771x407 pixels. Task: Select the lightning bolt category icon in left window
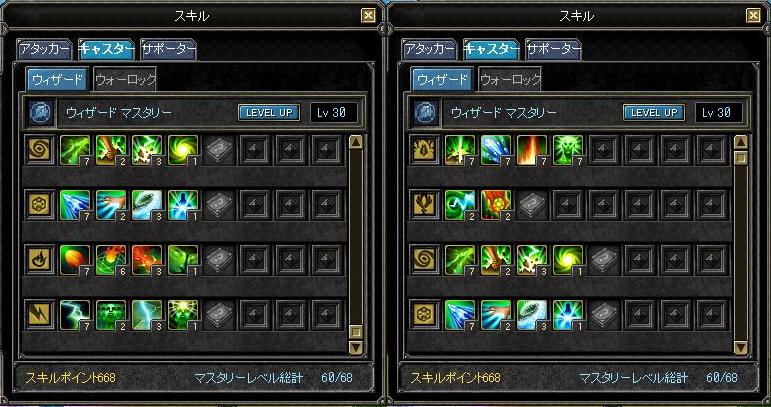[39, 315]
